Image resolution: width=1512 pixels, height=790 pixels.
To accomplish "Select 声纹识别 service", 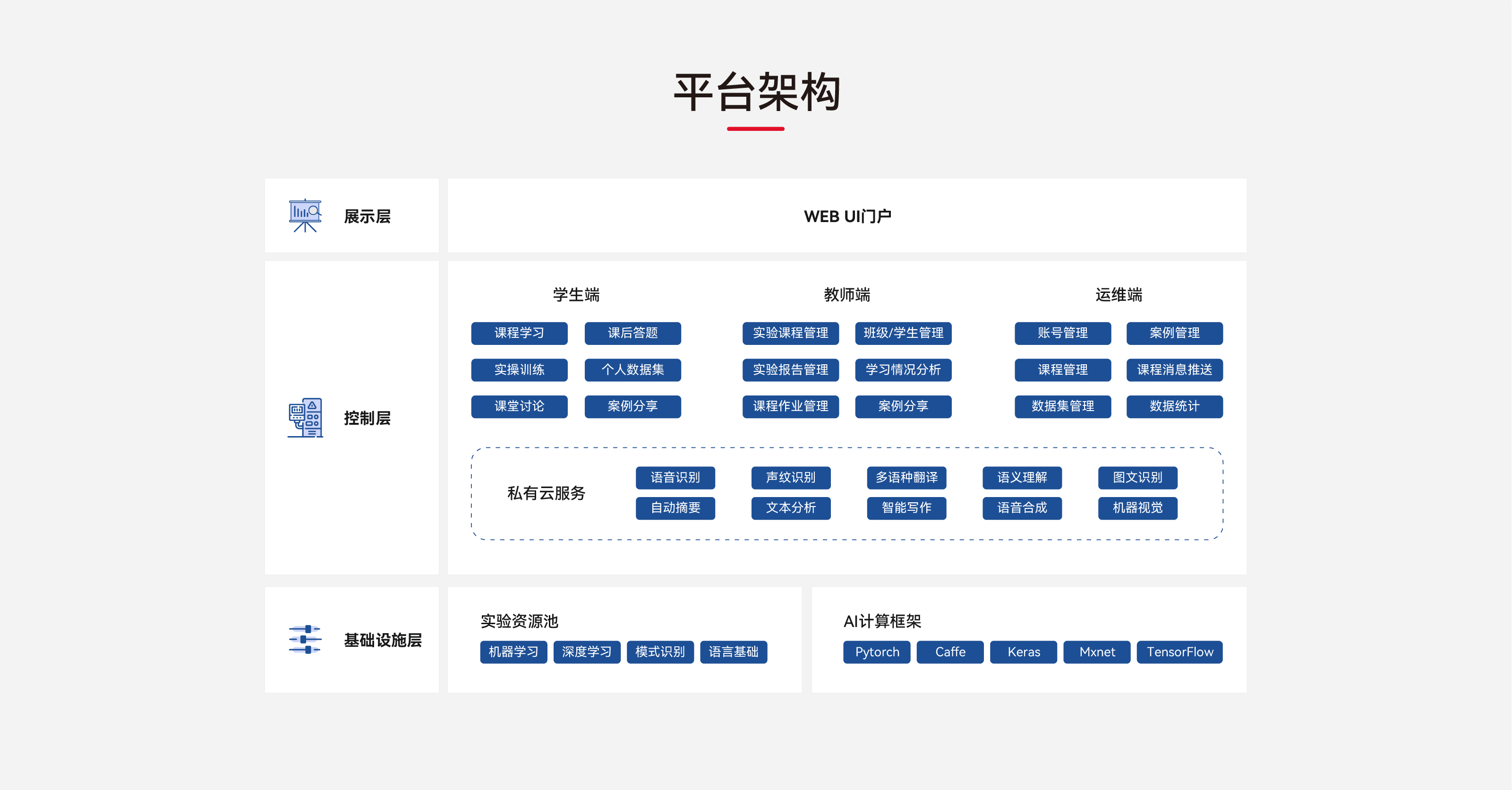I will point(791,478).
